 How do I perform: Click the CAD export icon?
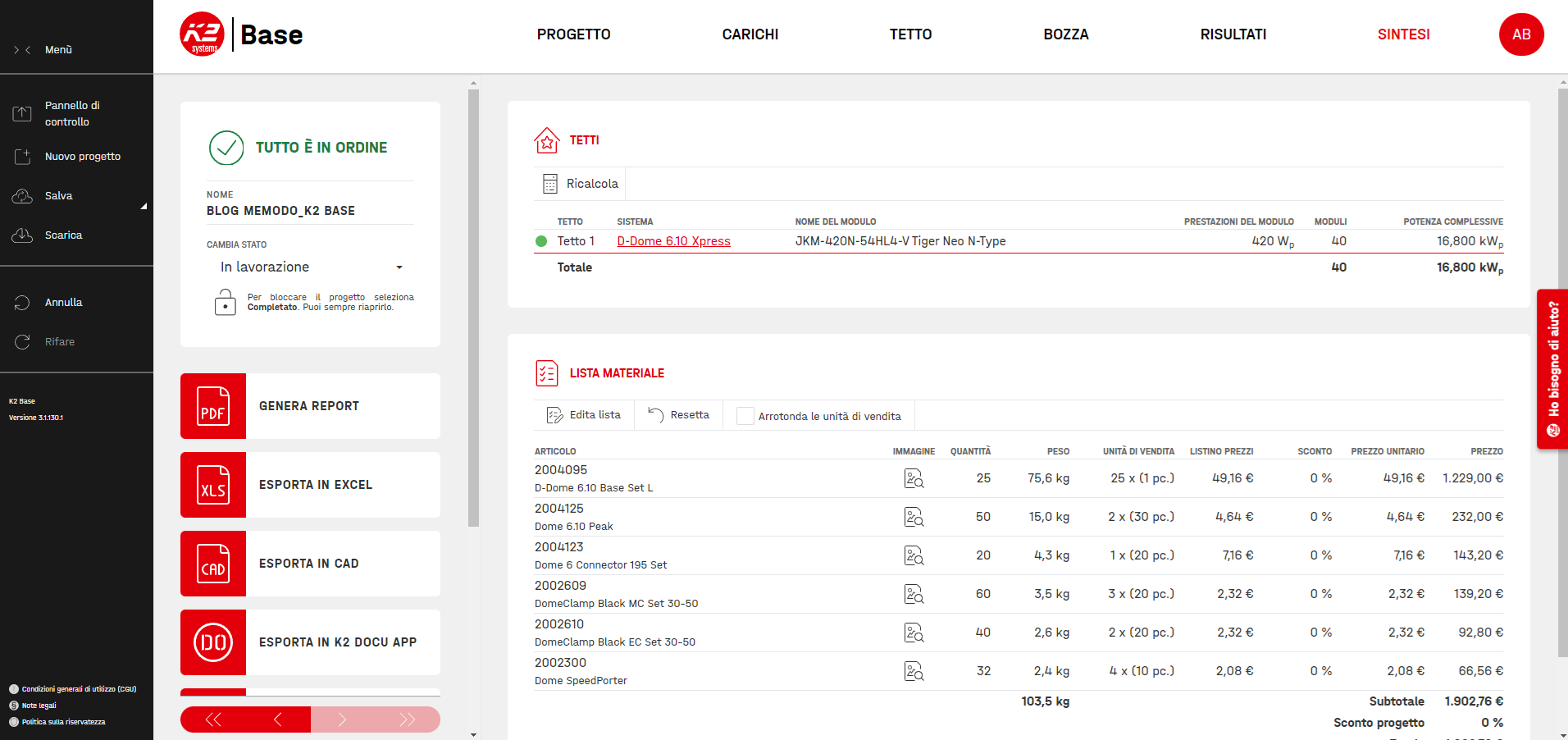213,564
